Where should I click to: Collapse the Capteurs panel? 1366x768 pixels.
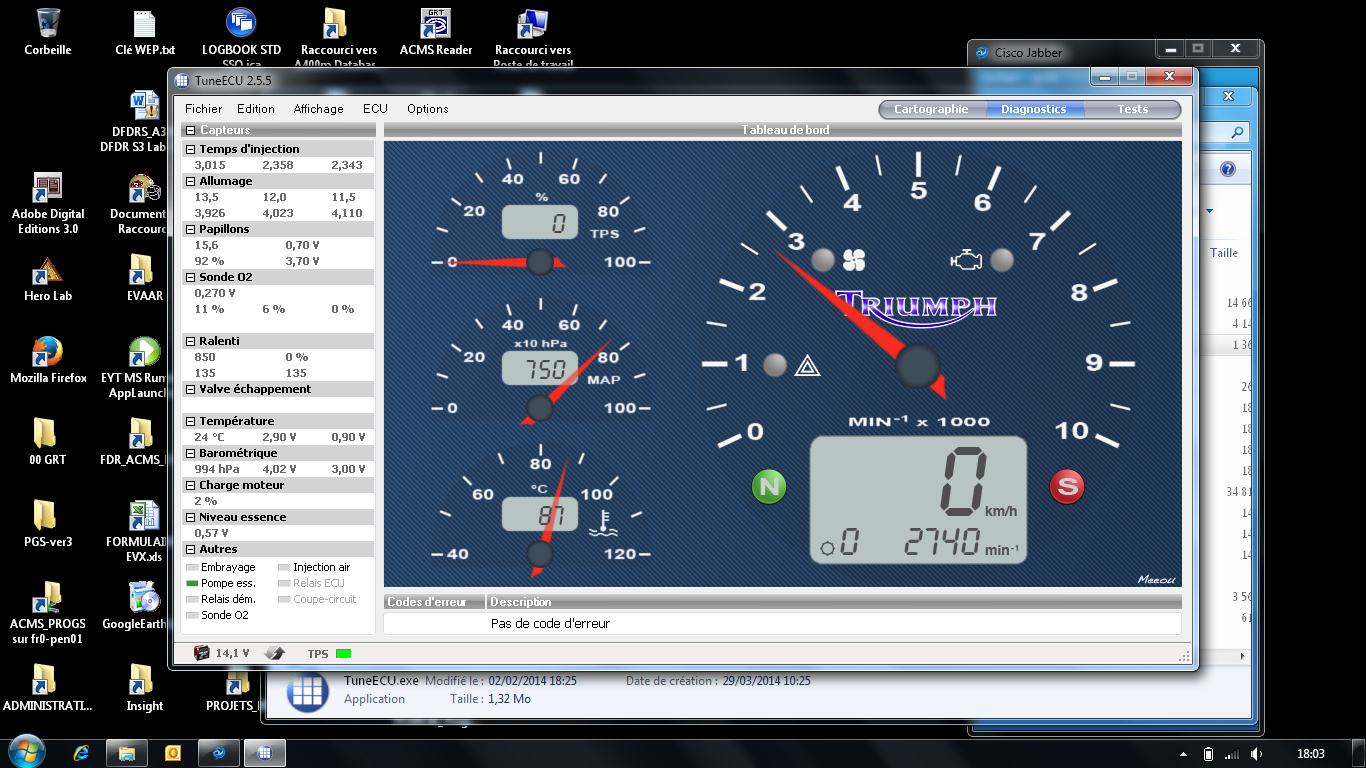pyautogui.click(x=190, y=130)
